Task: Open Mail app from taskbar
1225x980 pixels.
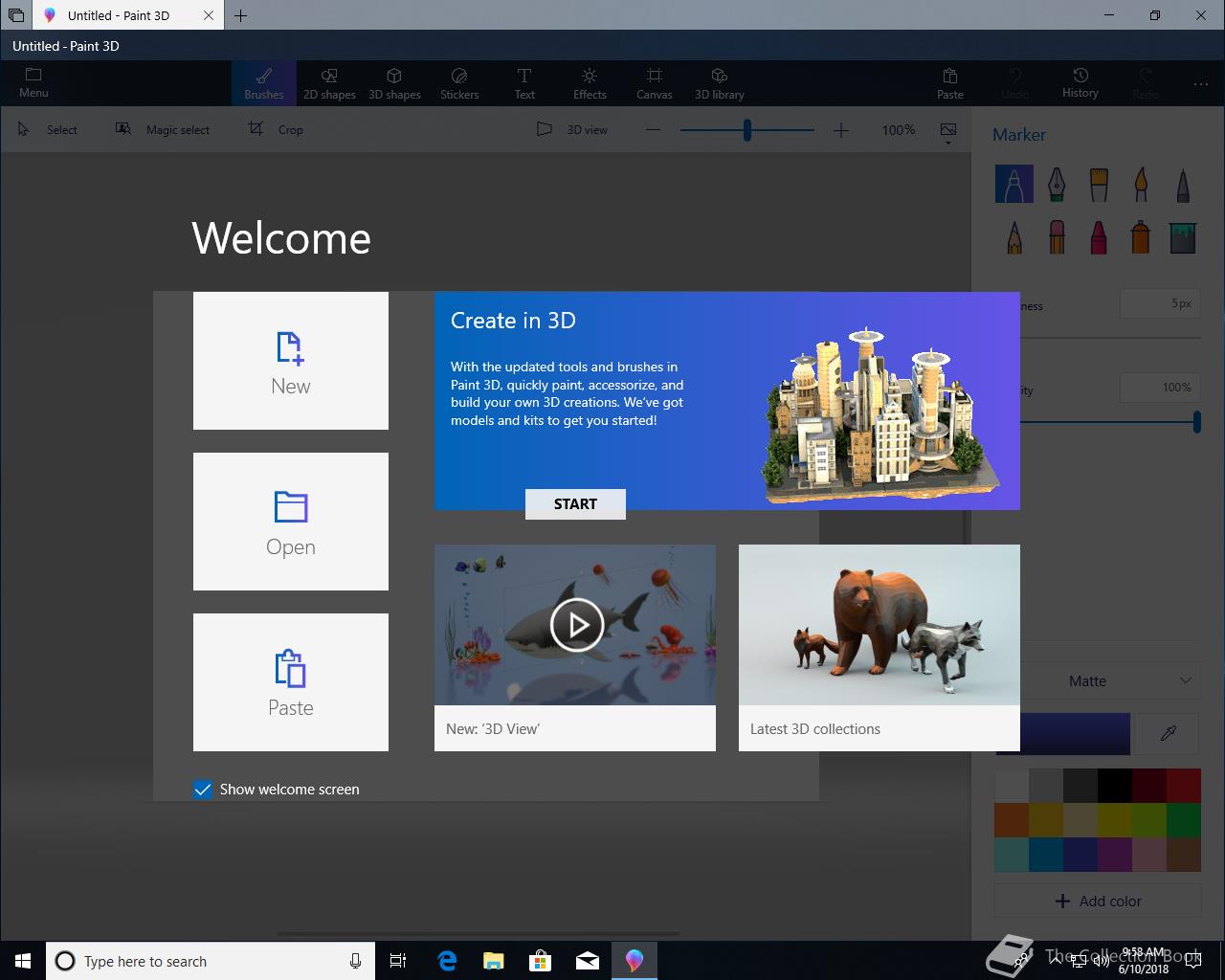Action: [588, 961]
